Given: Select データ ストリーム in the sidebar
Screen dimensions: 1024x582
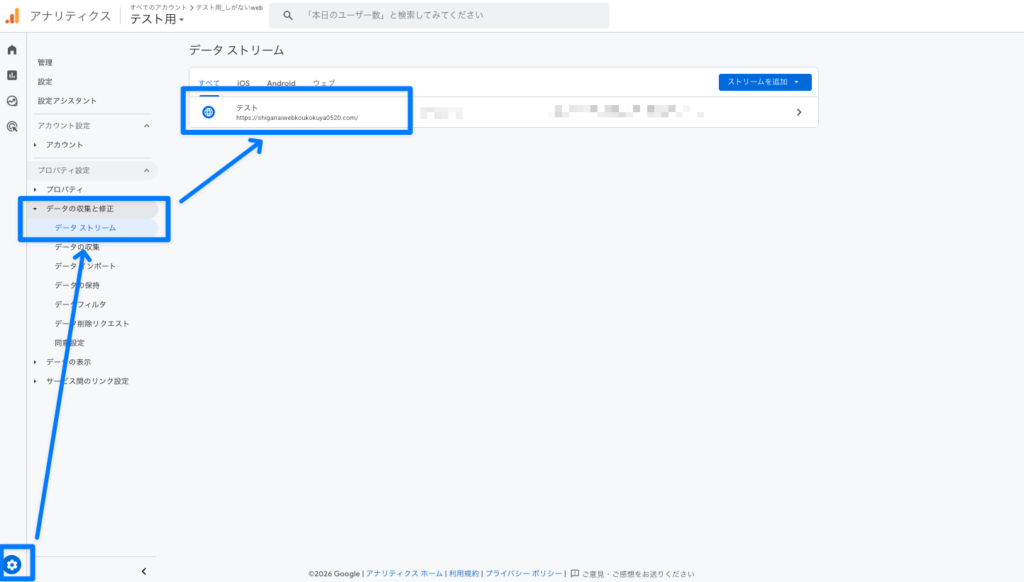Looking at the screenshot, I should point(85,228).
